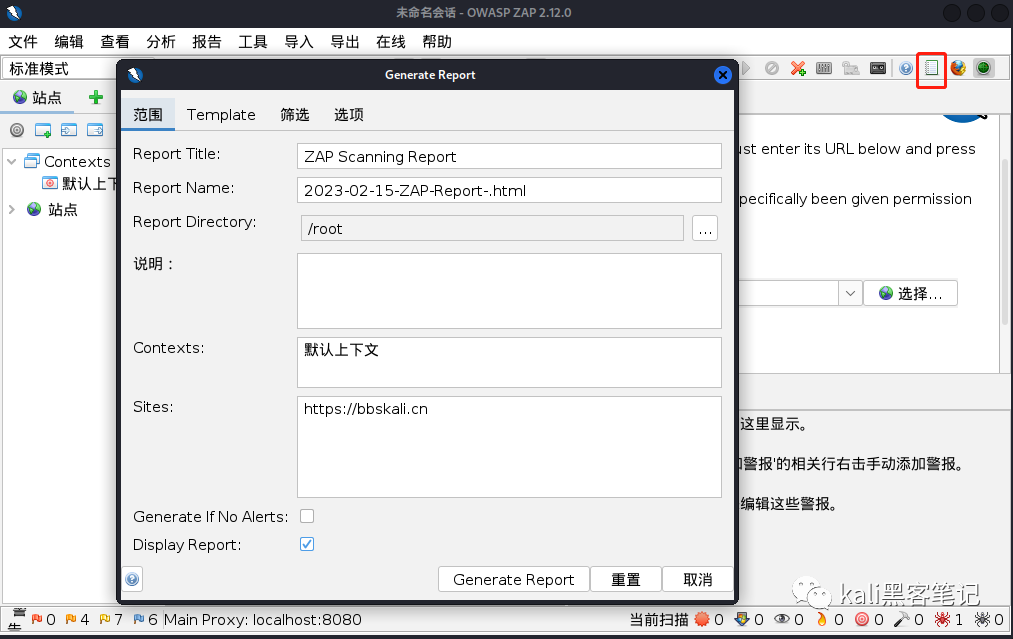
Task: Click the gray target scope icon in sites panel
Action: (x=17, y=130)
